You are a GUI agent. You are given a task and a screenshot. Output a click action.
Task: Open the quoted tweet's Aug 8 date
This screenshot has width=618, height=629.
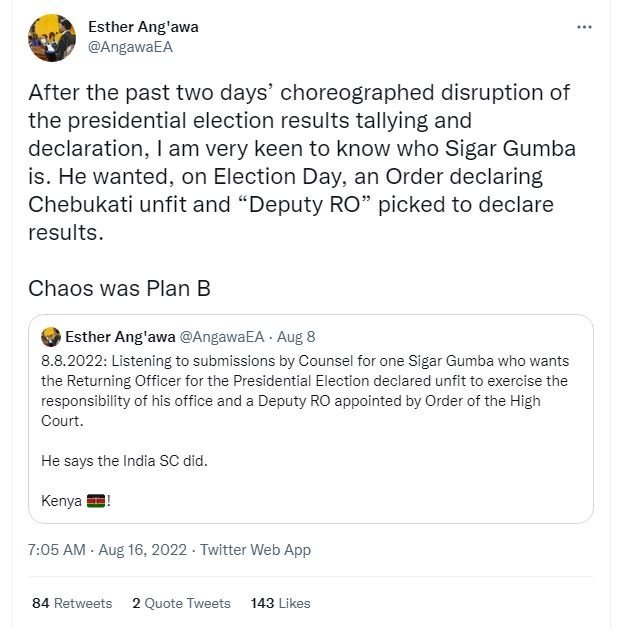pos(296,337)
